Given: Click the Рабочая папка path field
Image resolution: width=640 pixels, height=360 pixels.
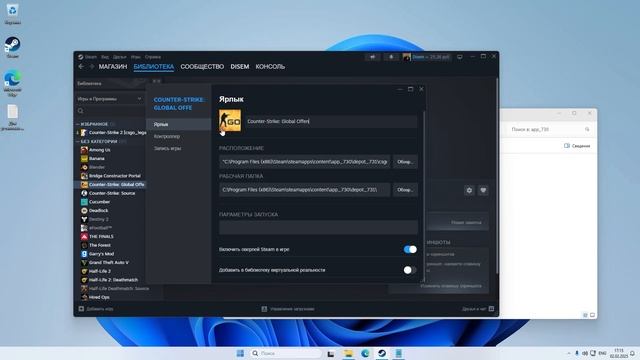Looking at the screenshot, I should click(x=304, y=190).
